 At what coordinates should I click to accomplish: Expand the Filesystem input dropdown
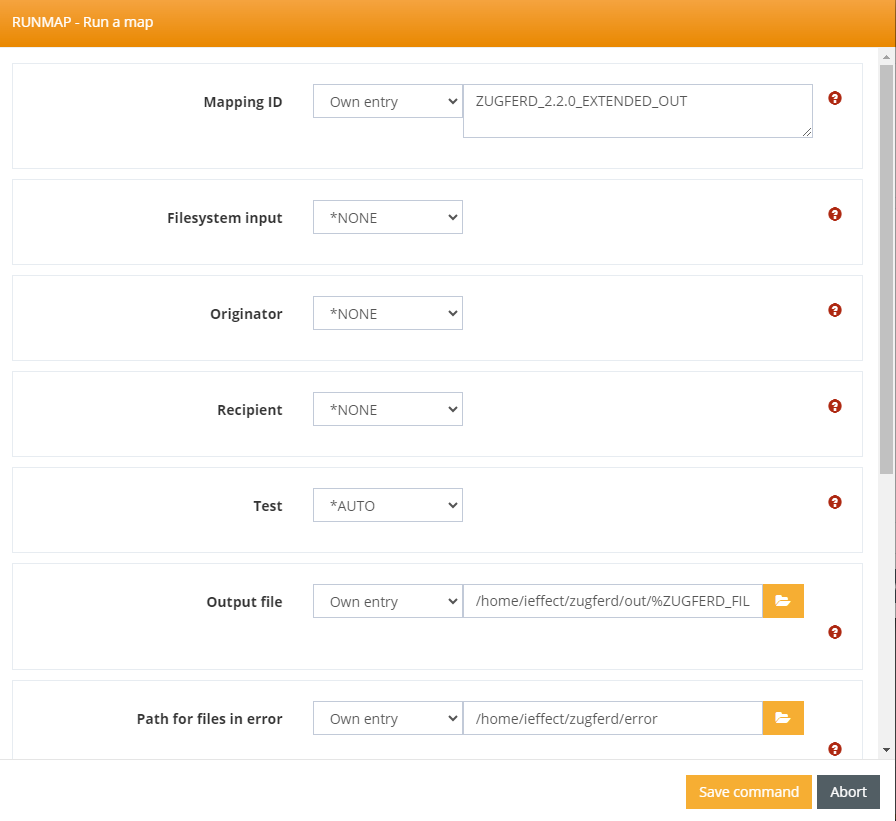(387, 217)
